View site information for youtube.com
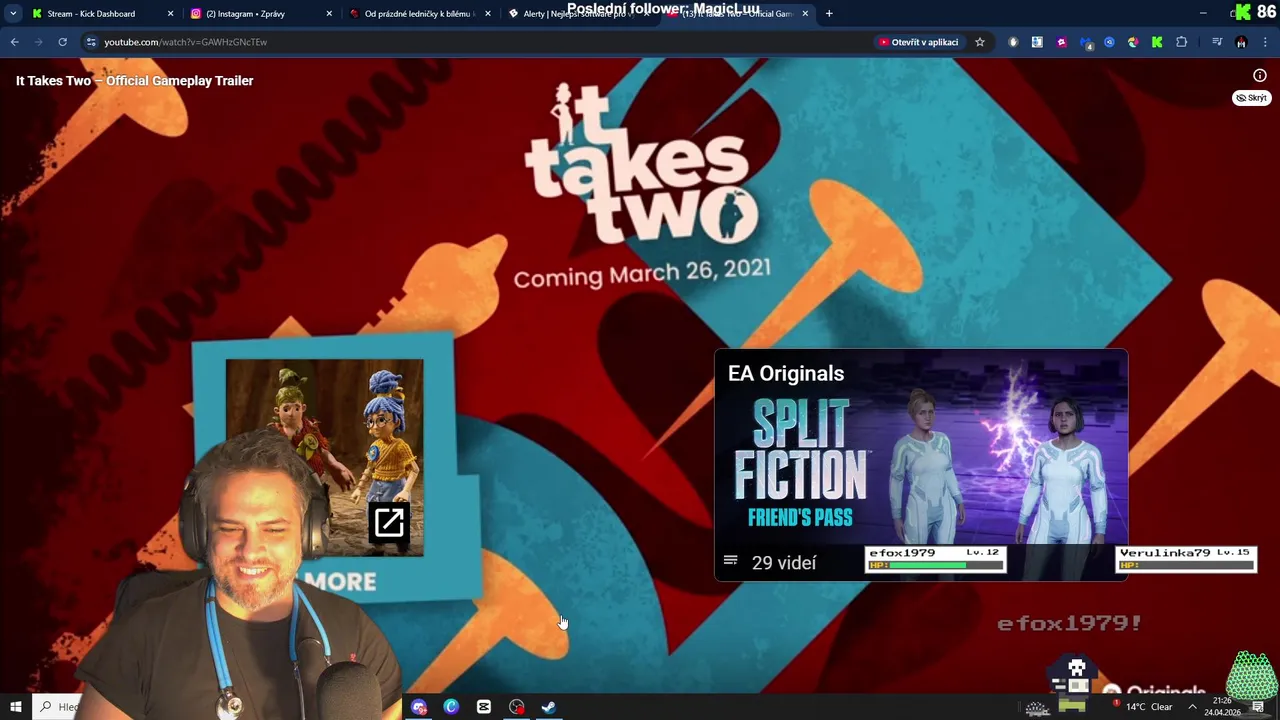 91,42
